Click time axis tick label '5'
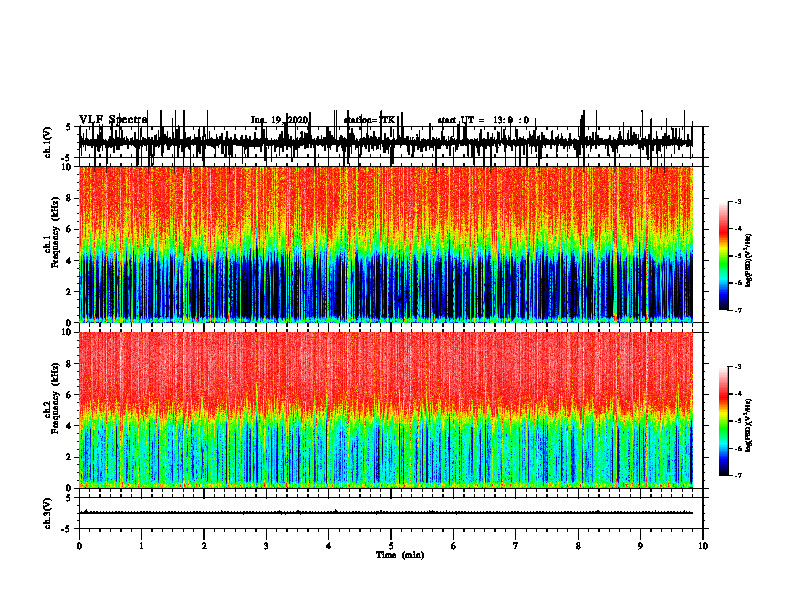The height and width of the screenshot is (612, 792). (391, 546)
